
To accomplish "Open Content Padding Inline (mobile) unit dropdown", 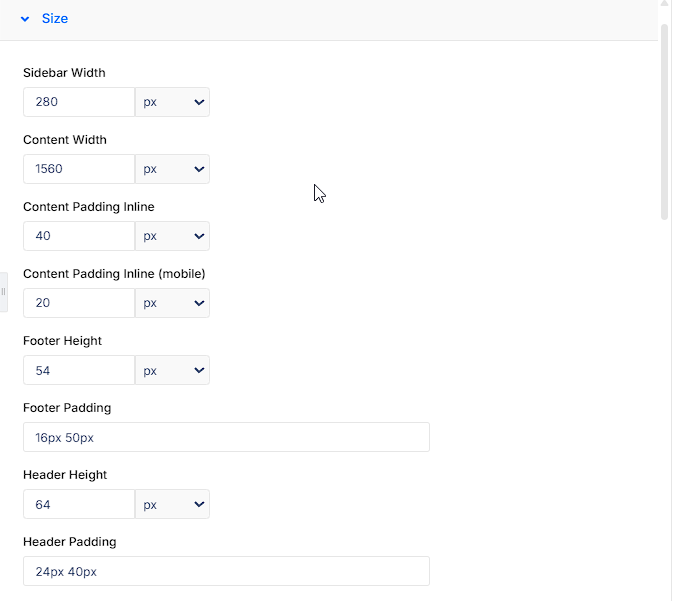I will 172,303.
